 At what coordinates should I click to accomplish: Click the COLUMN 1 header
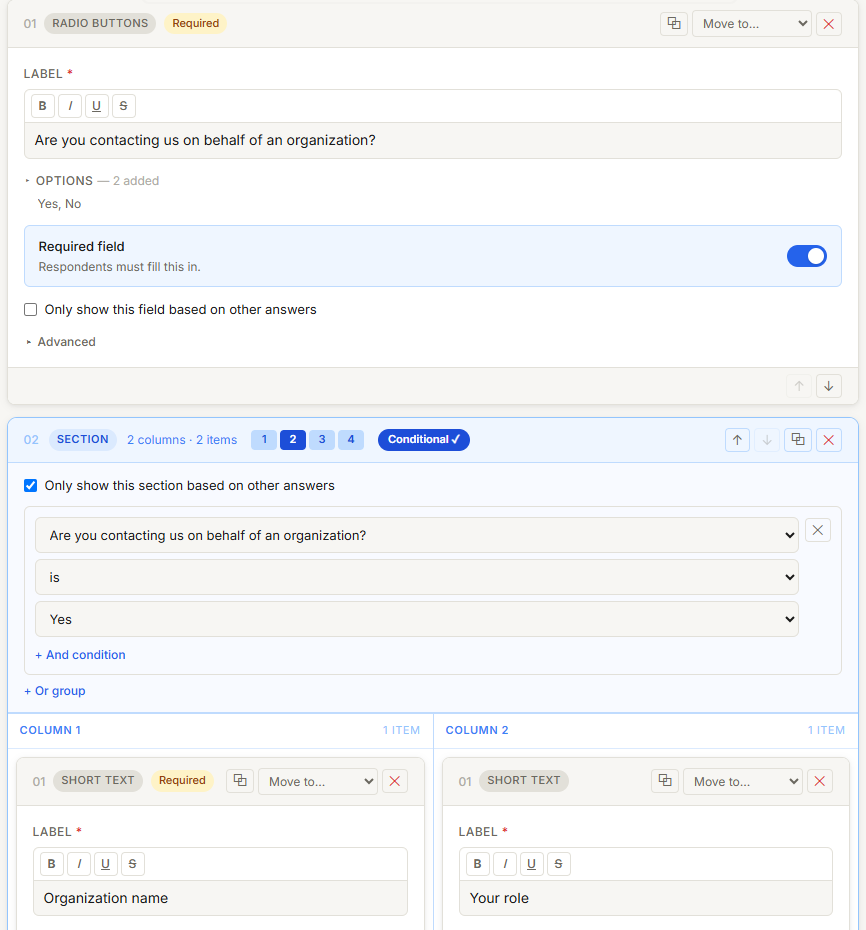[50, 730]
